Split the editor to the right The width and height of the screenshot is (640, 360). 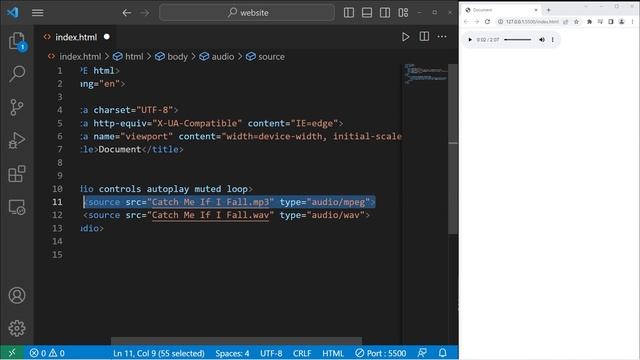pos(424,37)
